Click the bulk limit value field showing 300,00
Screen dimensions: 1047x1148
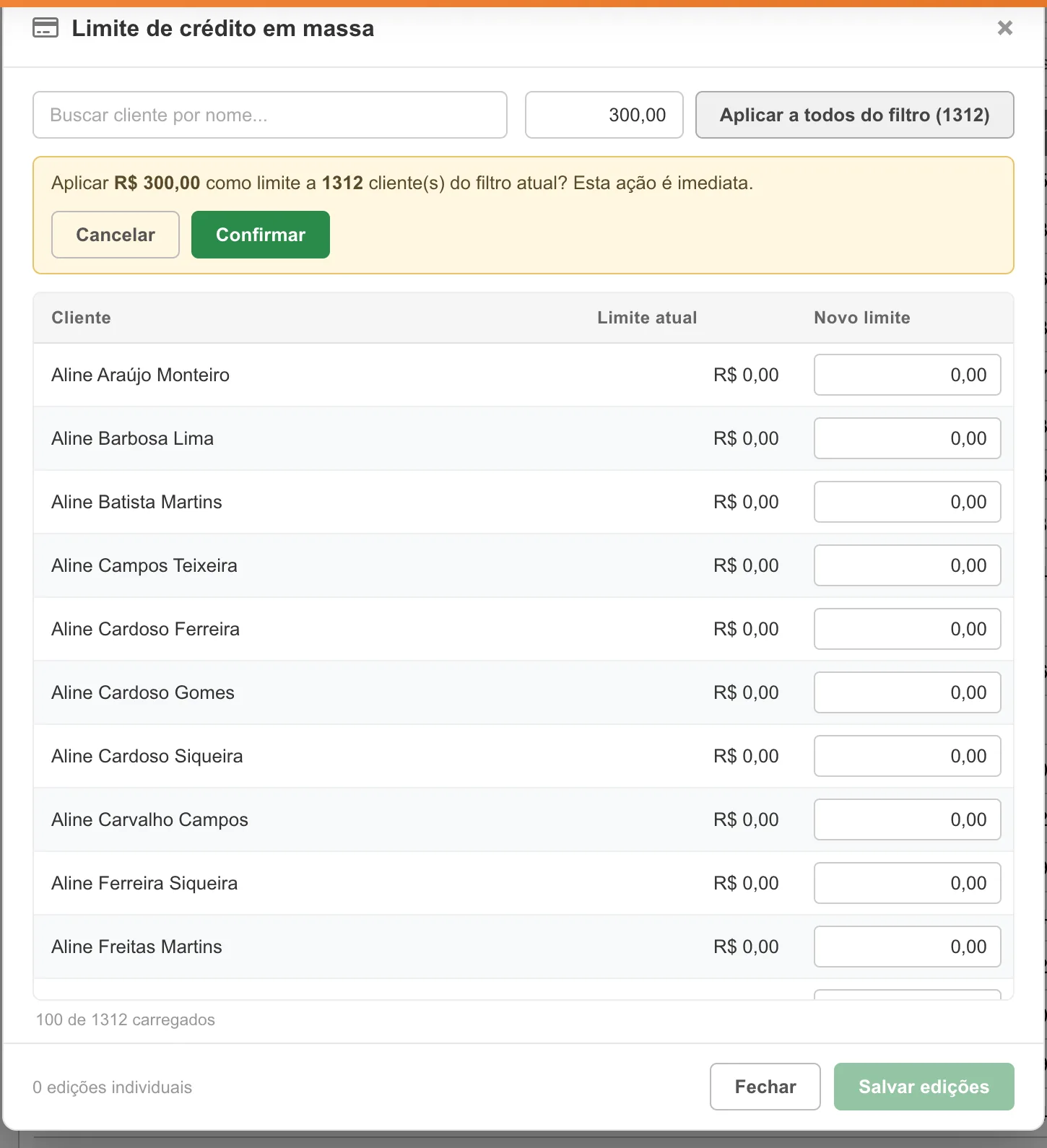tap(604, 115)
